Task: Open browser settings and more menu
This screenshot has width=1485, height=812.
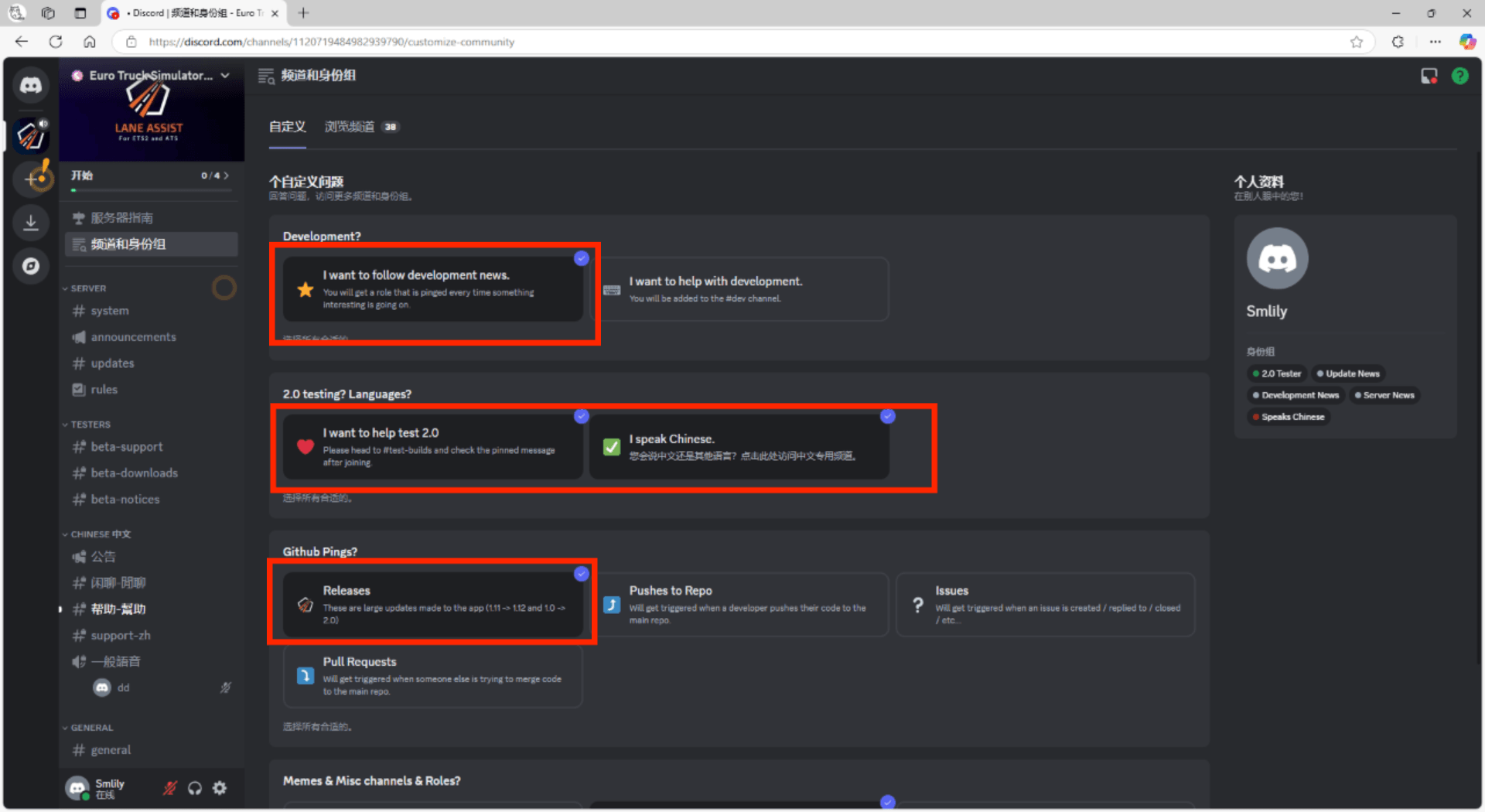Action: coord(1435,42)
